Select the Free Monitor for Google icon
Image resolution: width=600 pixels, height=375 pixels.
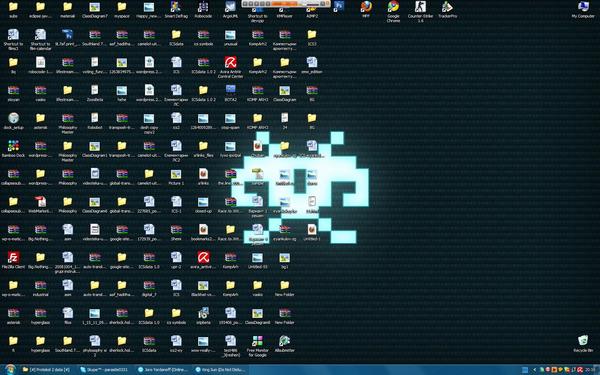pos(257,346)
